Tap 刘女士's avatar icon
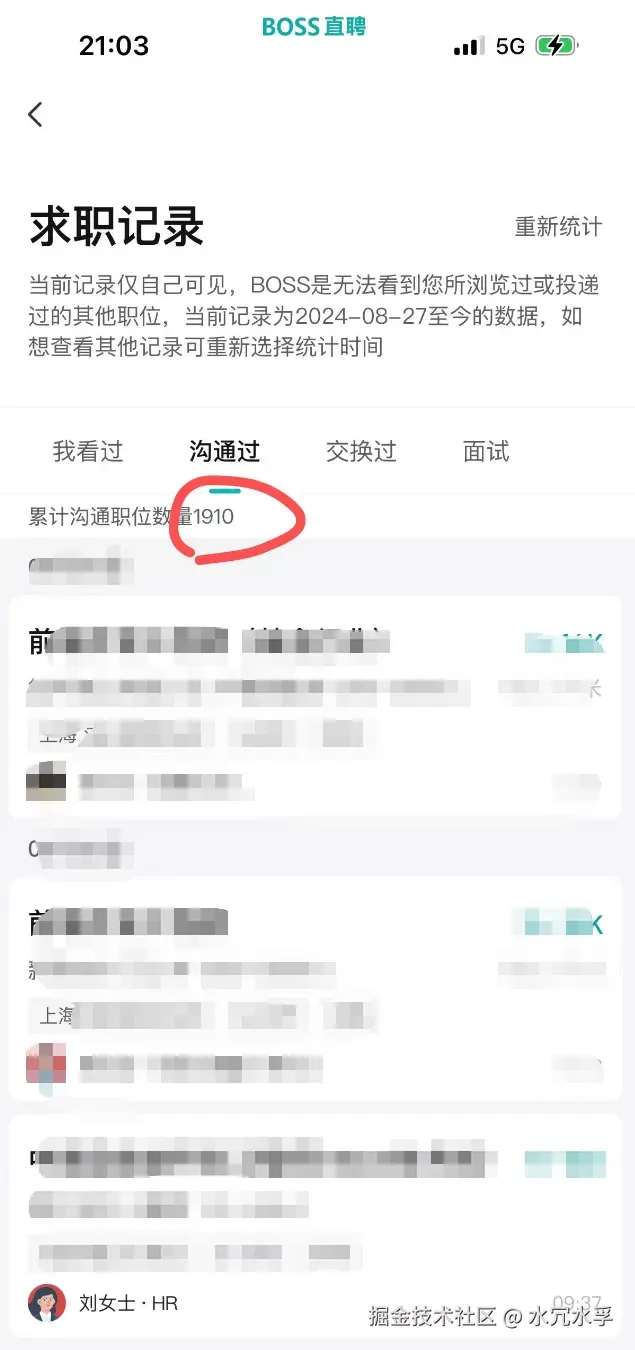635x1350 pixels. [x=47, y=1303]
